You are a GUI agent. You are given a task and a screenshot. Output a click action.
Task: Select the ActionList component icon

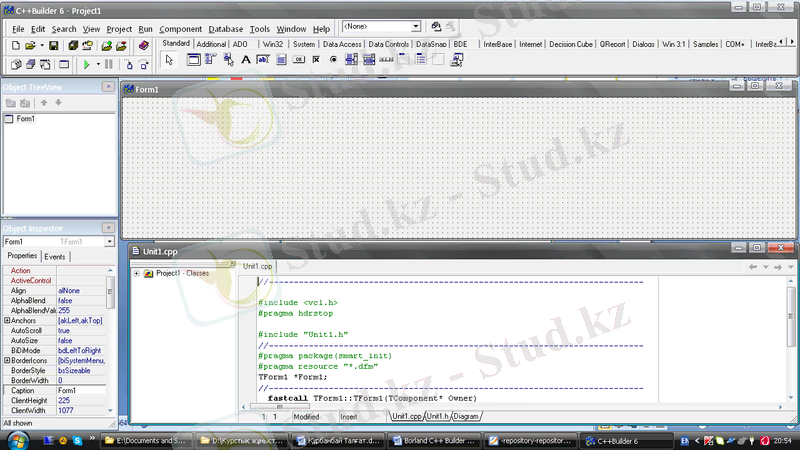pos(456,60)
